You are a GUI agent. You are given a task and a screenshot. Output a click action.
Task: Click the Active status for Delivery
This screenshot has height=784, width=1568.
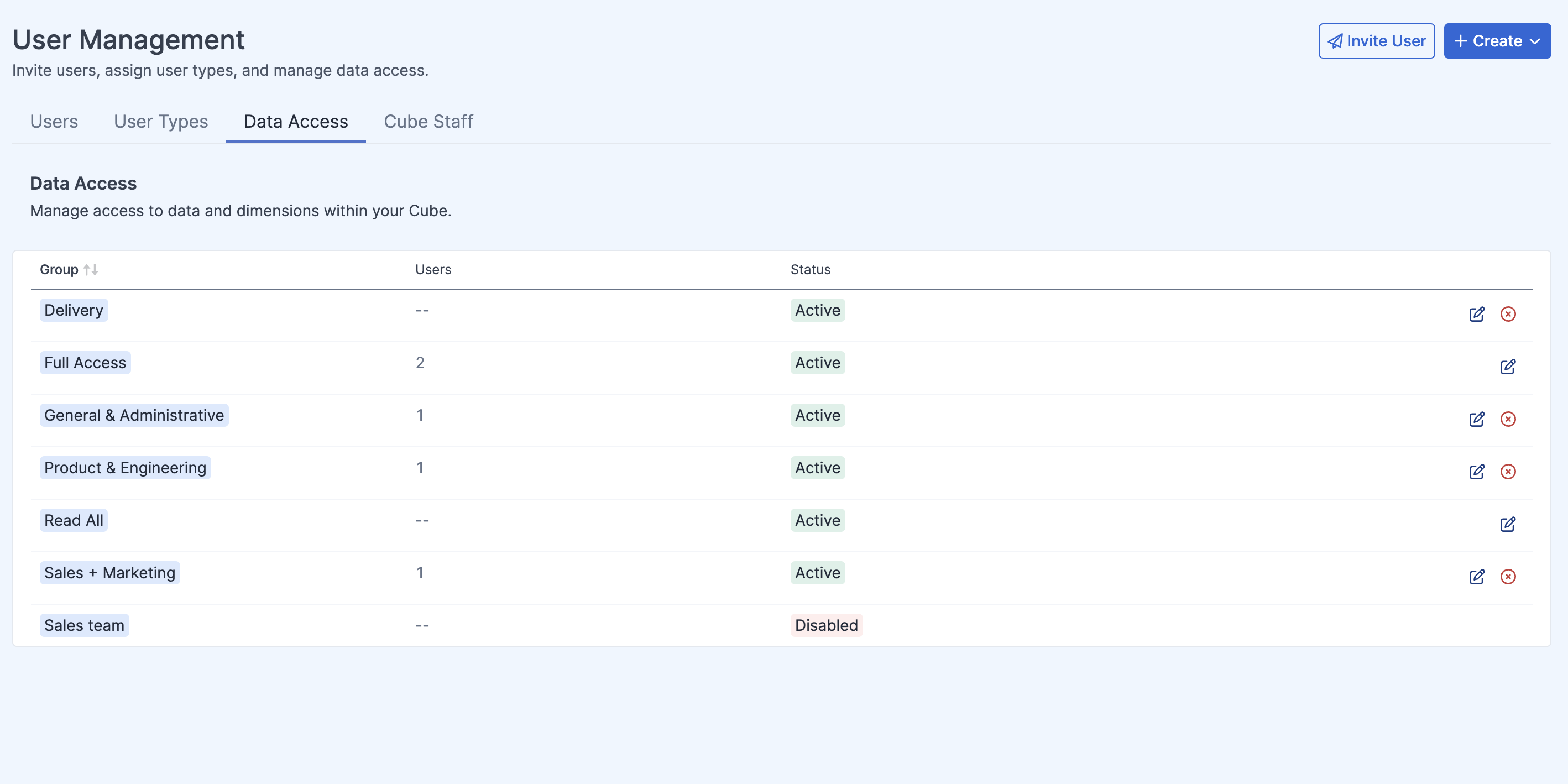pos(818,310)
